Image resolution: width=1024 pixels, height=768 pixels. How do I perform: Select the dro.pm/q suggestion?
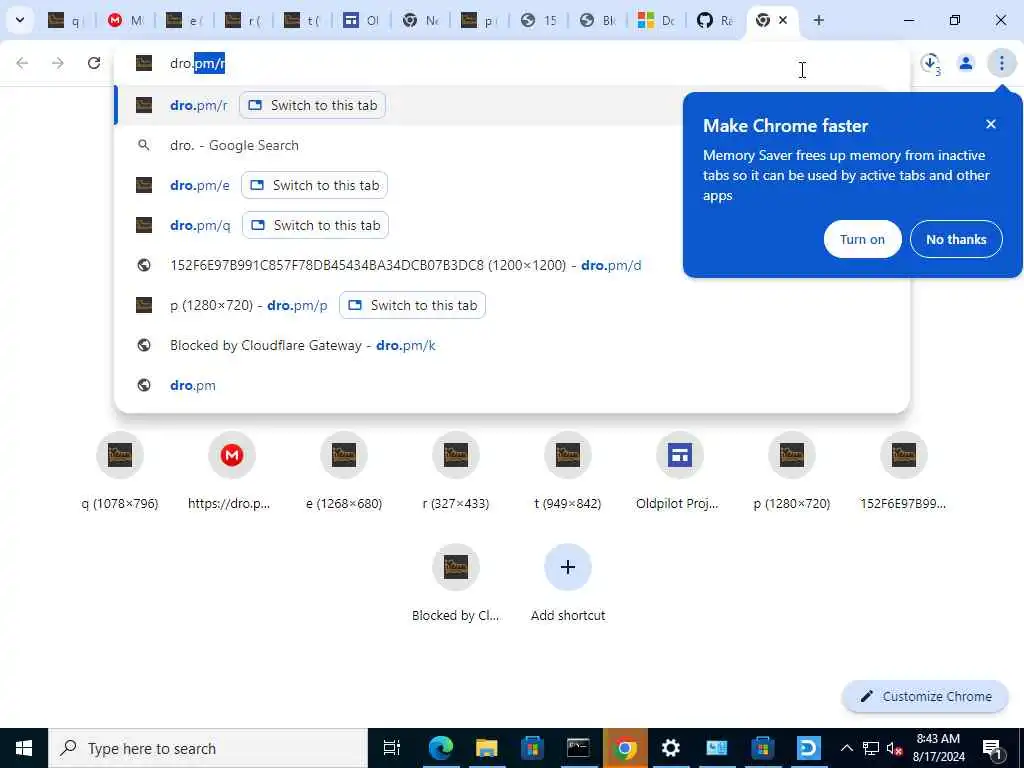pyautogui.click(x=200, y=225)
